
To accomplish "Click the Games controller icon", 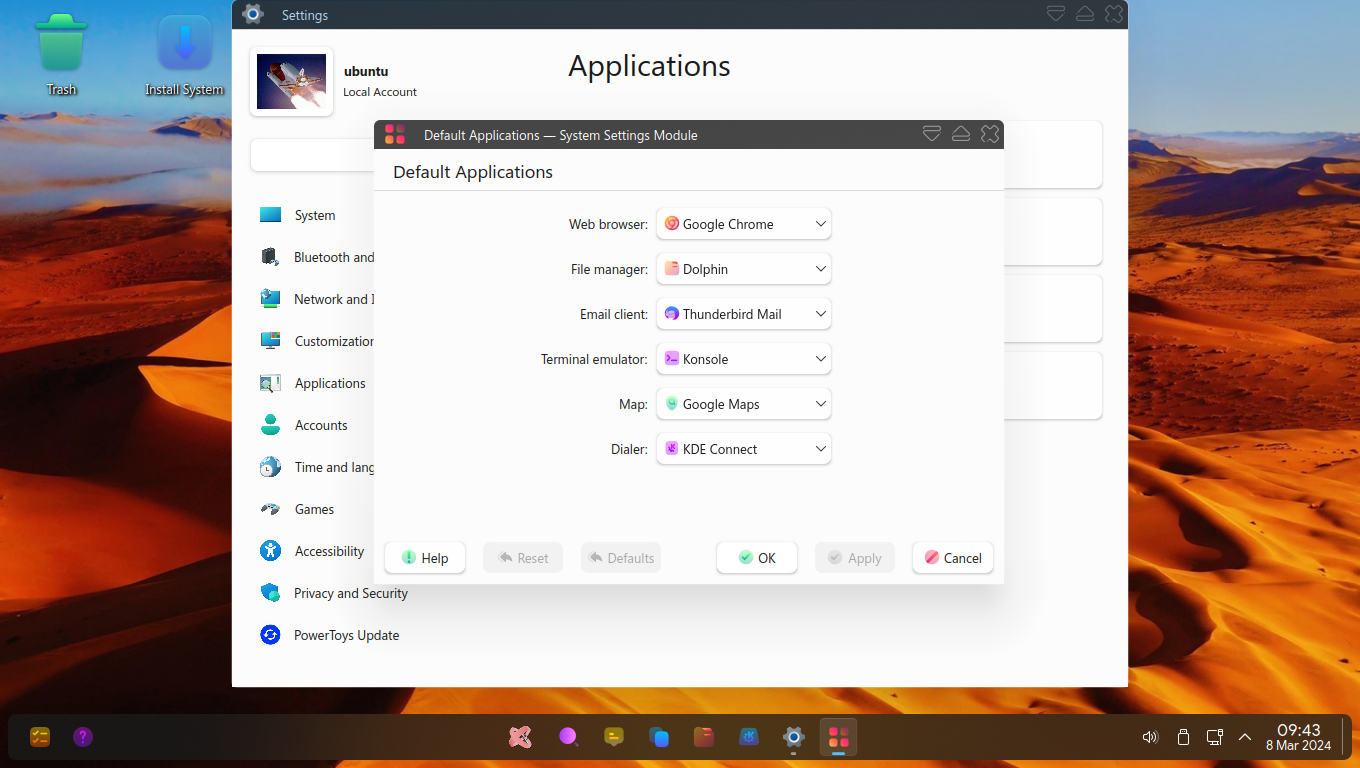I will [x=270, y=509].
